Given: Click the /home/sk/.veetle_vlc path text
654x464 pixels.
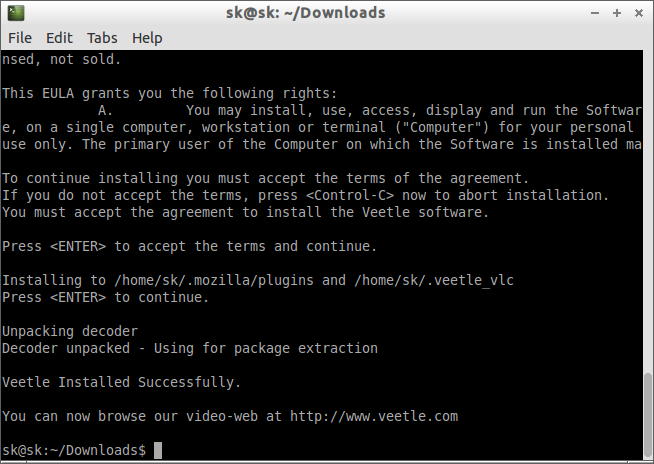Looking at the screenshot, I should tap(434, 280).
